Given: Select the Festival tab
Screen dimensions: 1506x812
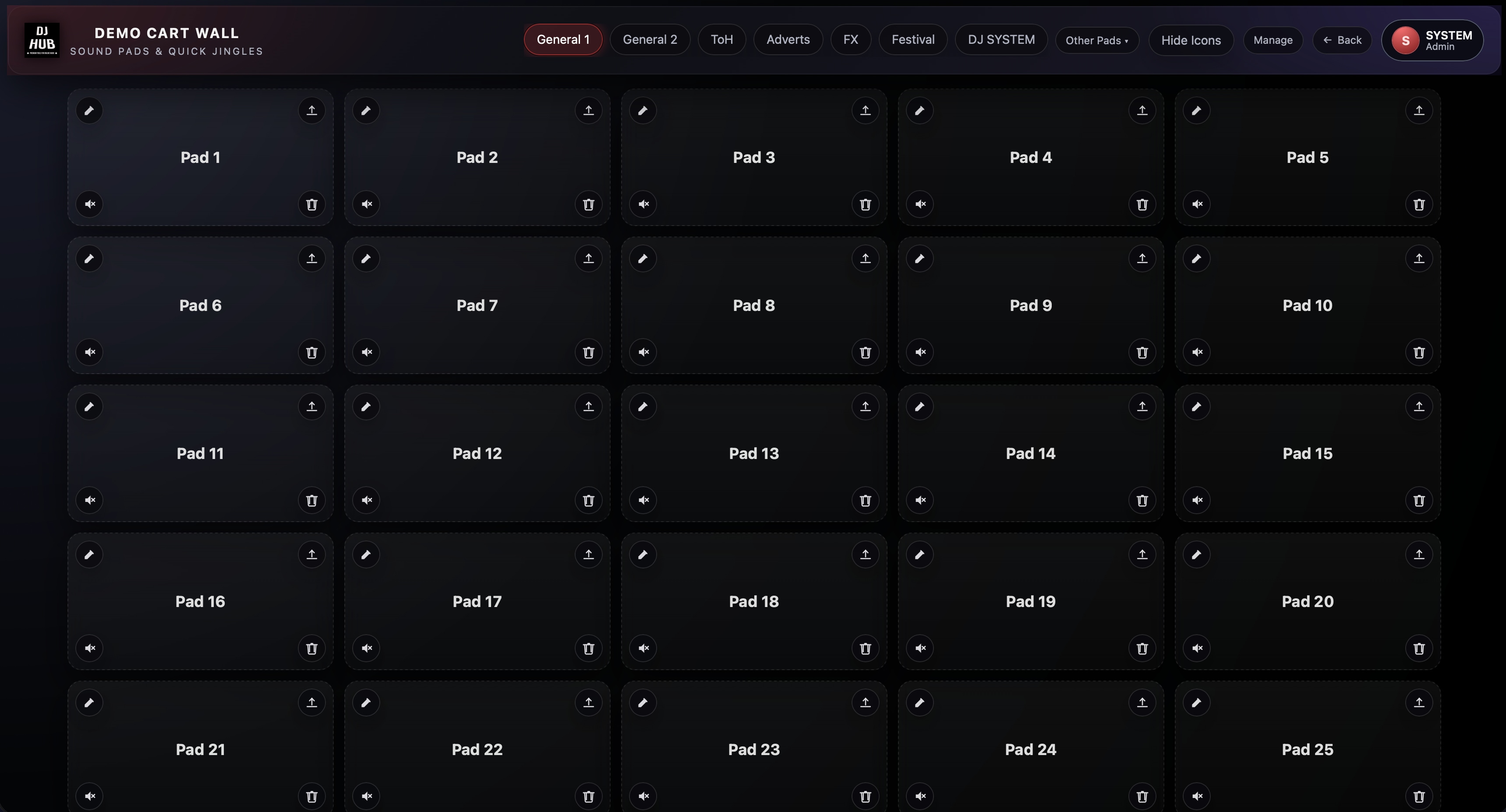Looking at the screenshot, I should 912,39.
